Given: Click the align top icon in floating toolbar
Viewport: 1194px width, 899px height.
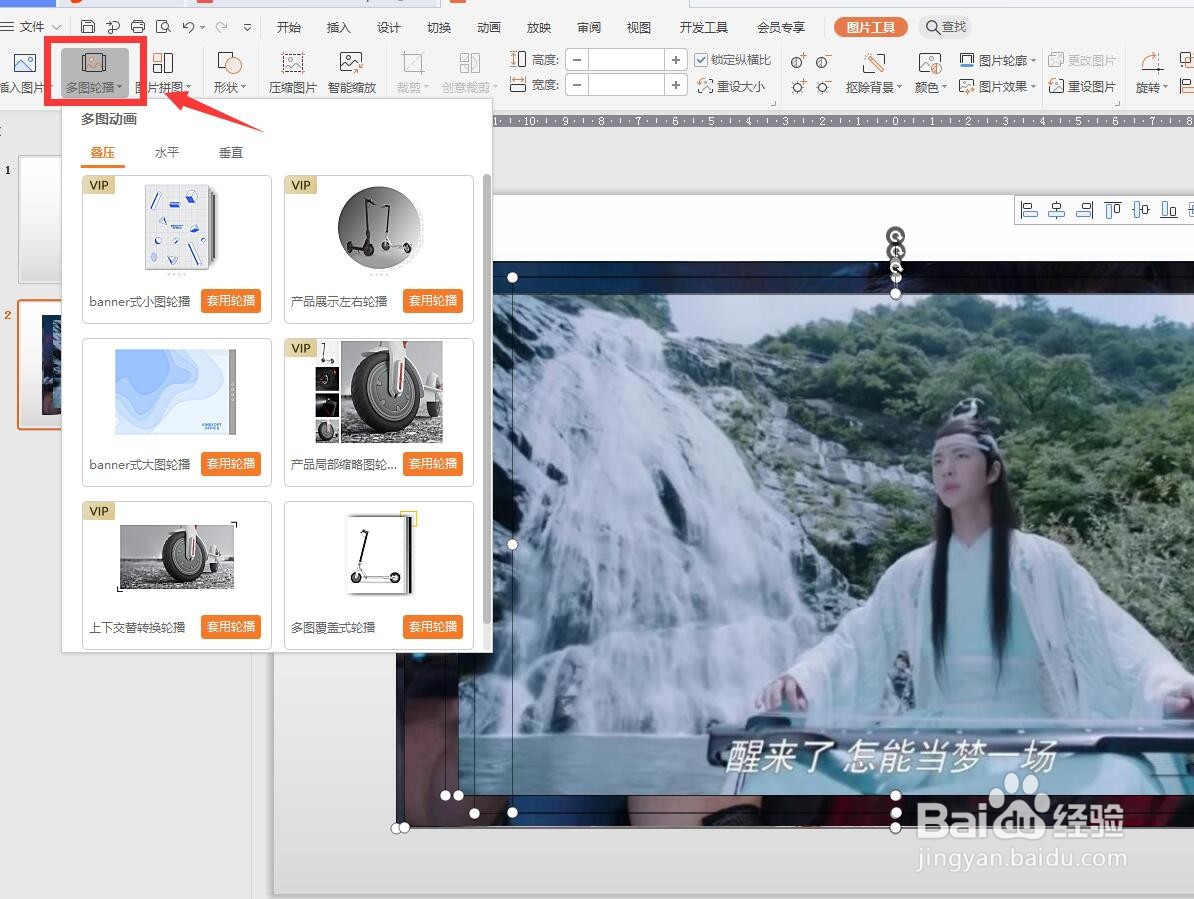Looking at the screenshot, I should pos(1113,209).
